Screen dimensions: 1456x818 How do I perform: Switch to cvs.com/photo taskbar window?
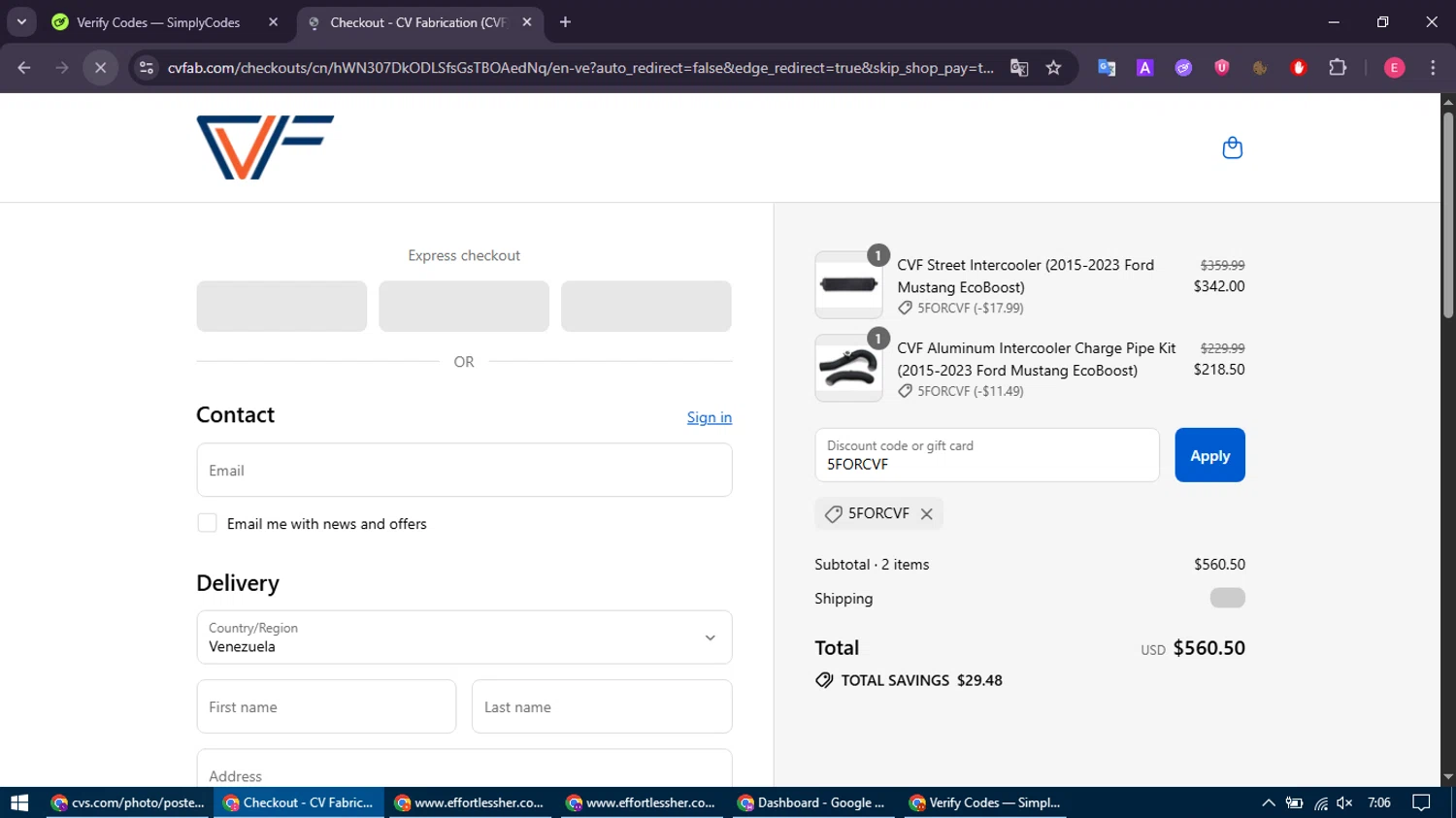click(x=128, y=802)
